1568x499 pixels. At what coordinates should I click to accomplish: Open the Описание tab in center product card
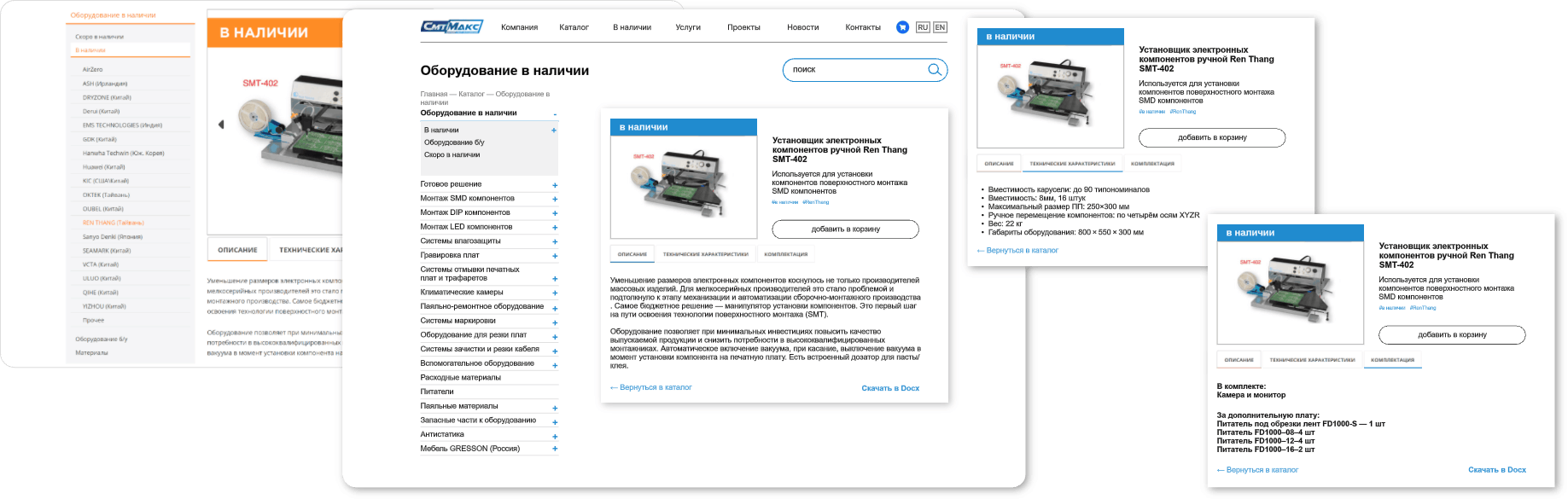(x=632, y=254)
